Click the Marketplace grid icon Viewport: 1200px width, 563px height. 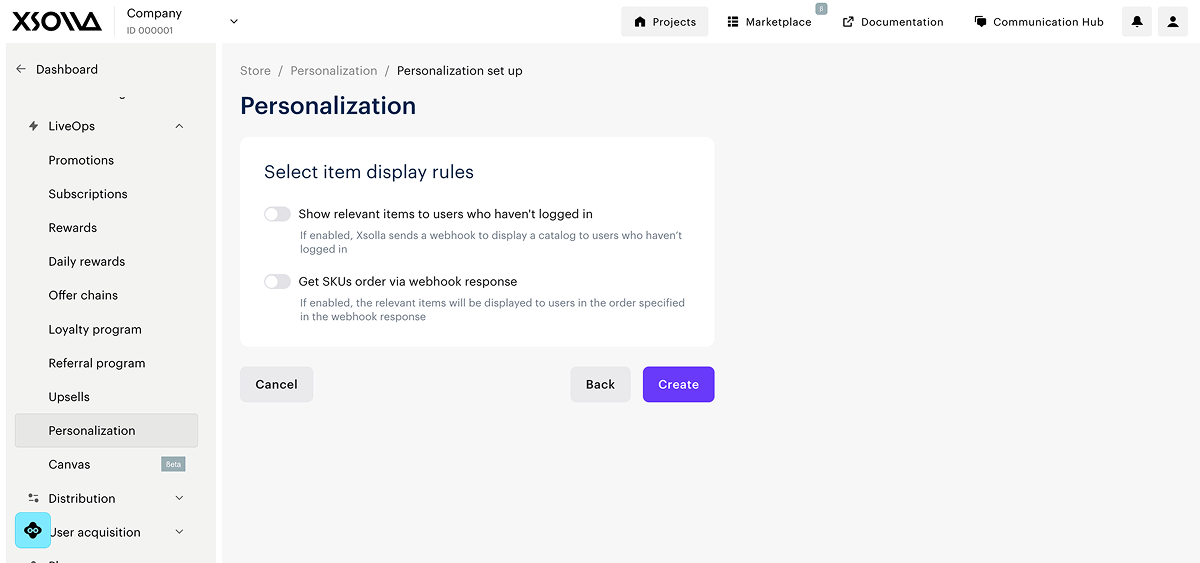tap(733, 22)
